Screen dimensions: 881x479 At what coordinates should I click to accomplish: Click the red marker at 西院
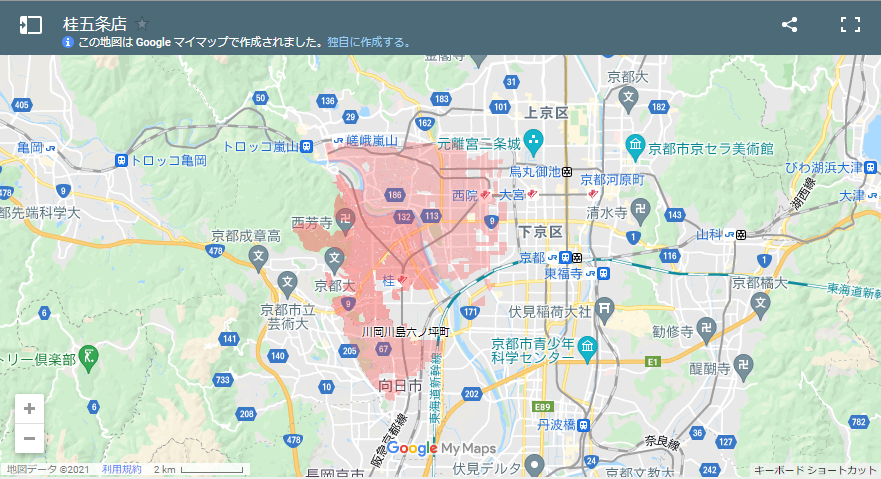pos(485,195)
